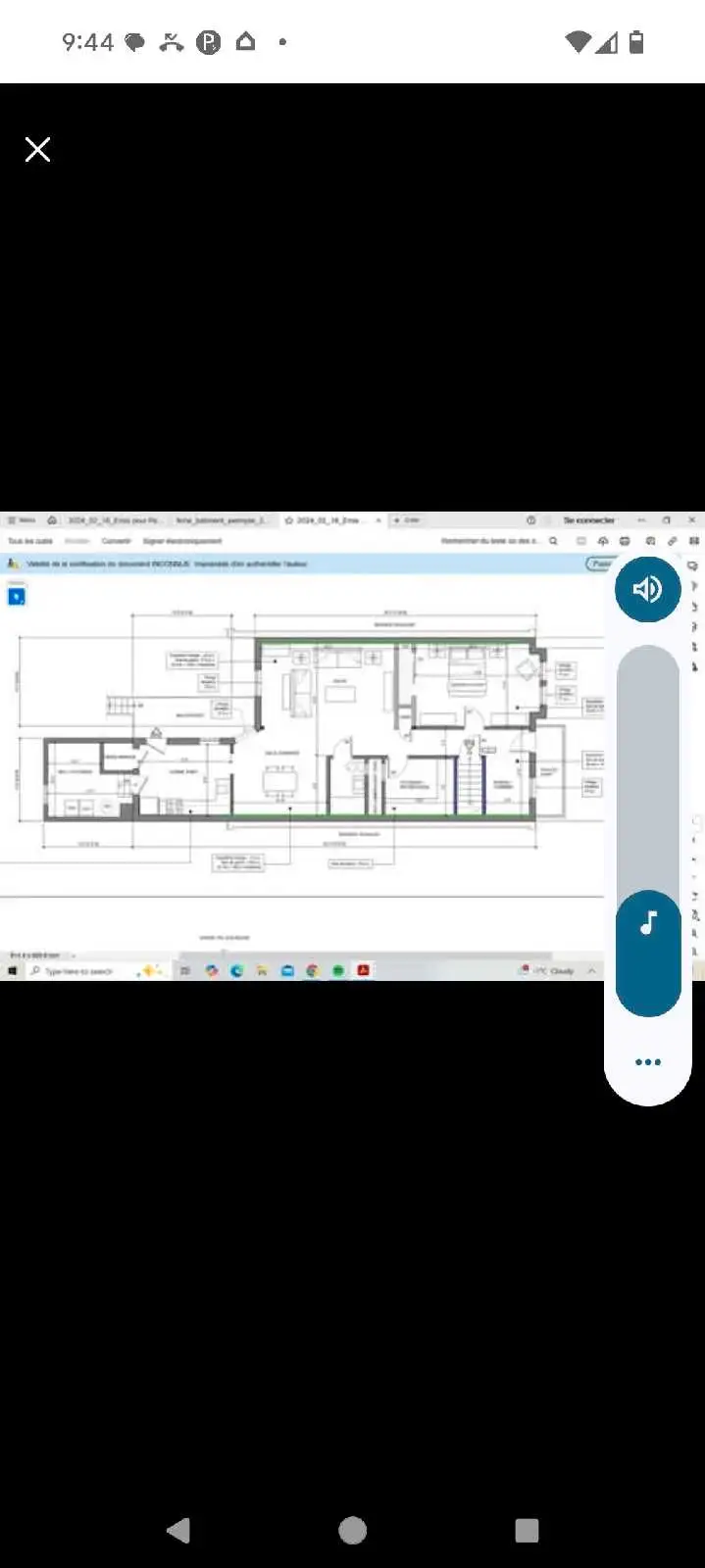Click the blue signature panel icon

coord(16,596)
